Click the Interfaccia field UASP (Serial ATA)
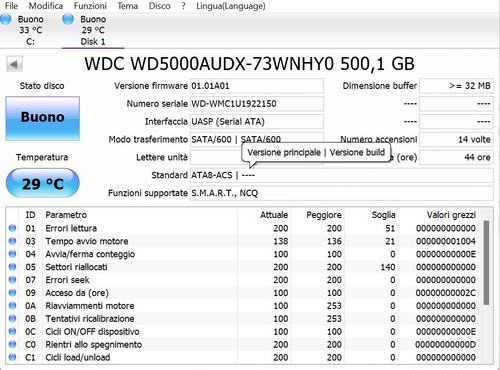500x370 pixels. pyautogui.click(x=257, y=122)
